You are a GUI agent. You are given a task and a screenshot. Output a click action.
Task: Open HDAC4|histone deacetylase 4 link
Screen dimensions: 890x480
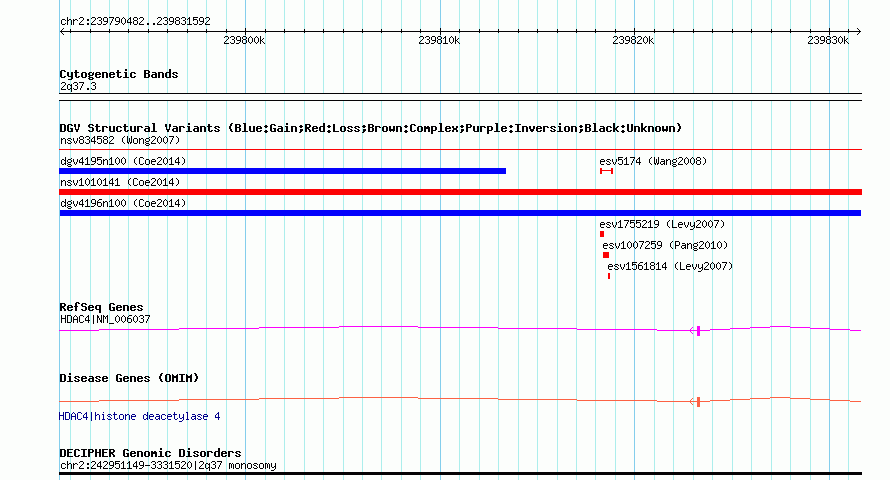click(x=140, y=416)
